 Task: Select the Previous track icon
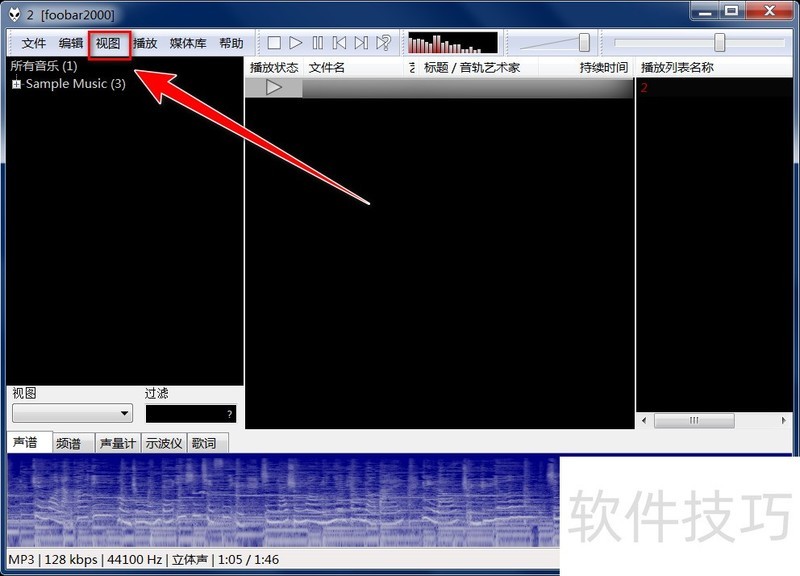[x=339, y=43]
